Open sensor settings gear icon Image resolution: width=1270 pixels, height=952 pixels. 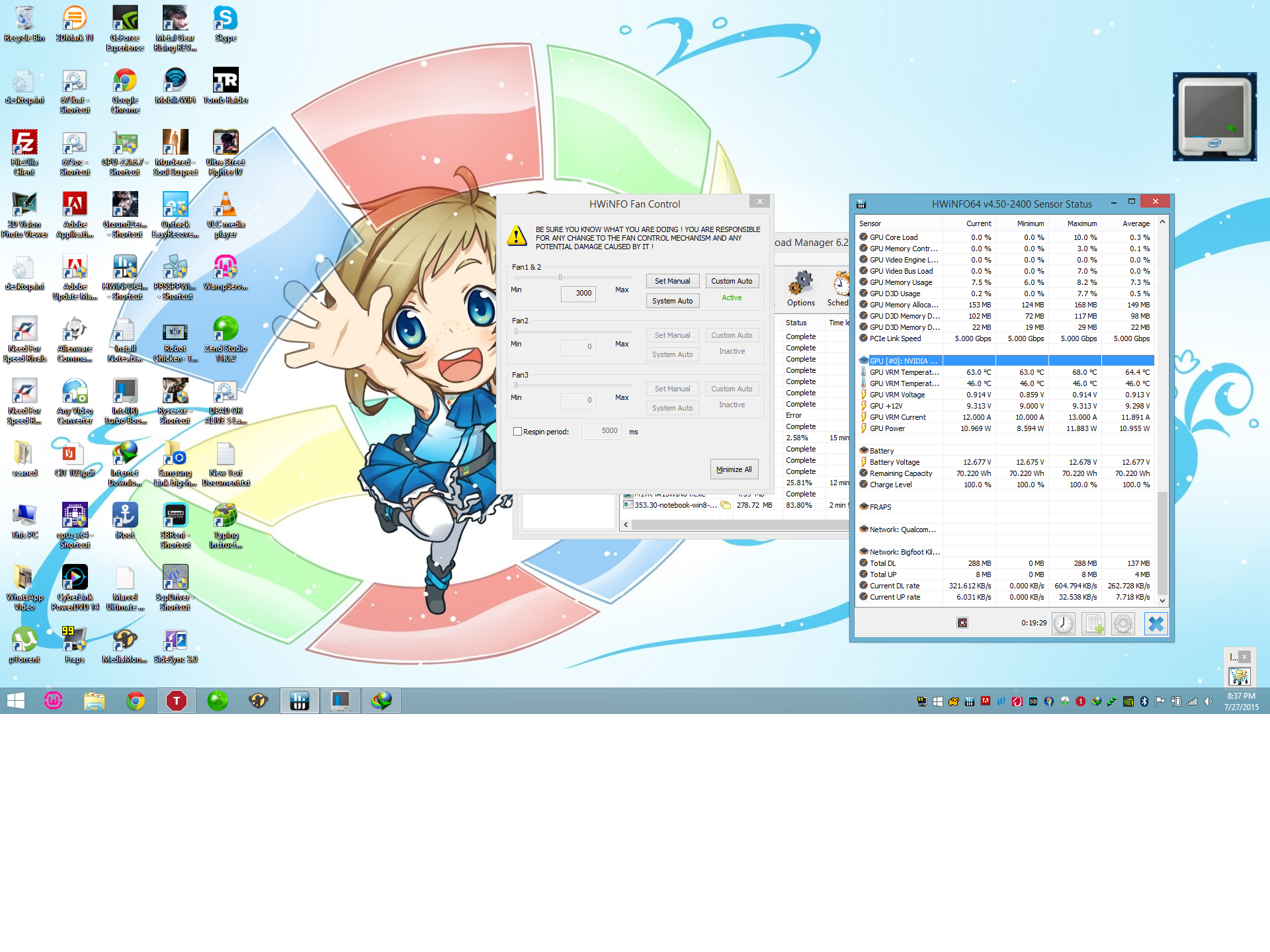[1123, 623]
